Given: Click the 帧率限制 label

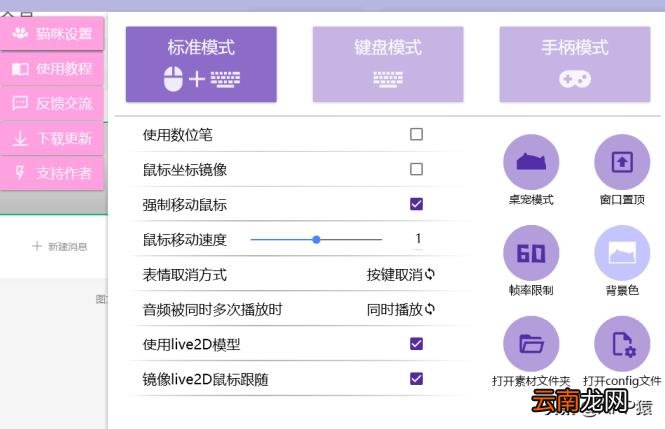Looking at the screenshot, I should 531,290.
